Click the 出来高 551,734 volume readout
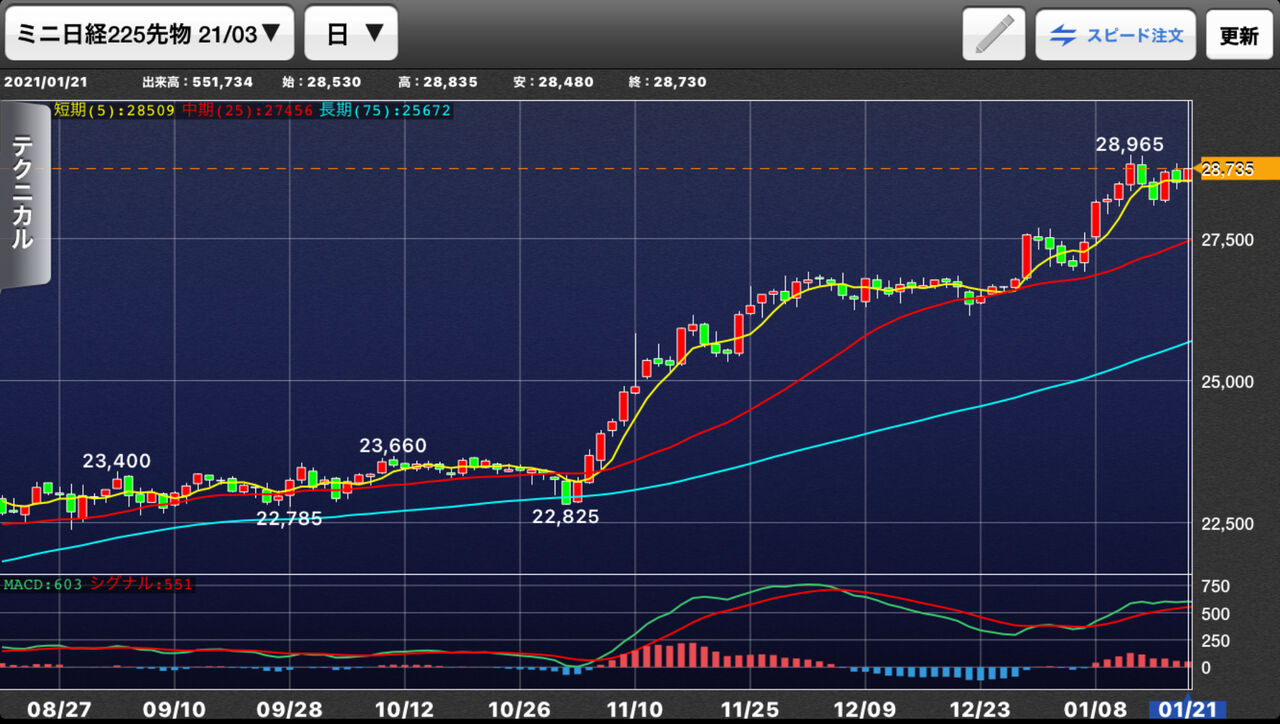Screen dimensions: 1280x724 click(x=197, y=82)
